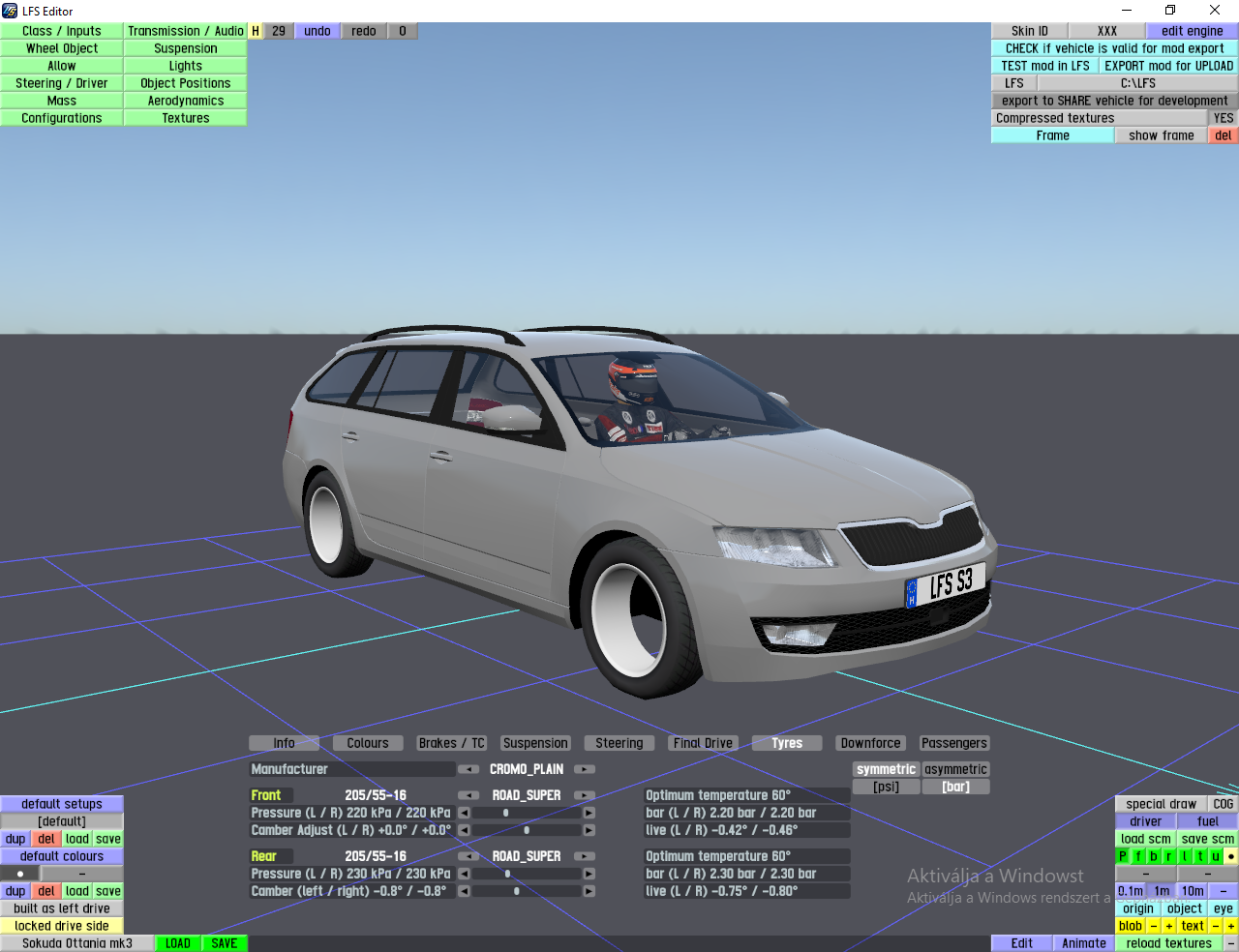Adjust the rear tyre pressure slider
Image resolution: width=1239 pixels, height=952 pixels.
pyautogui.click(x=527, y=874)
